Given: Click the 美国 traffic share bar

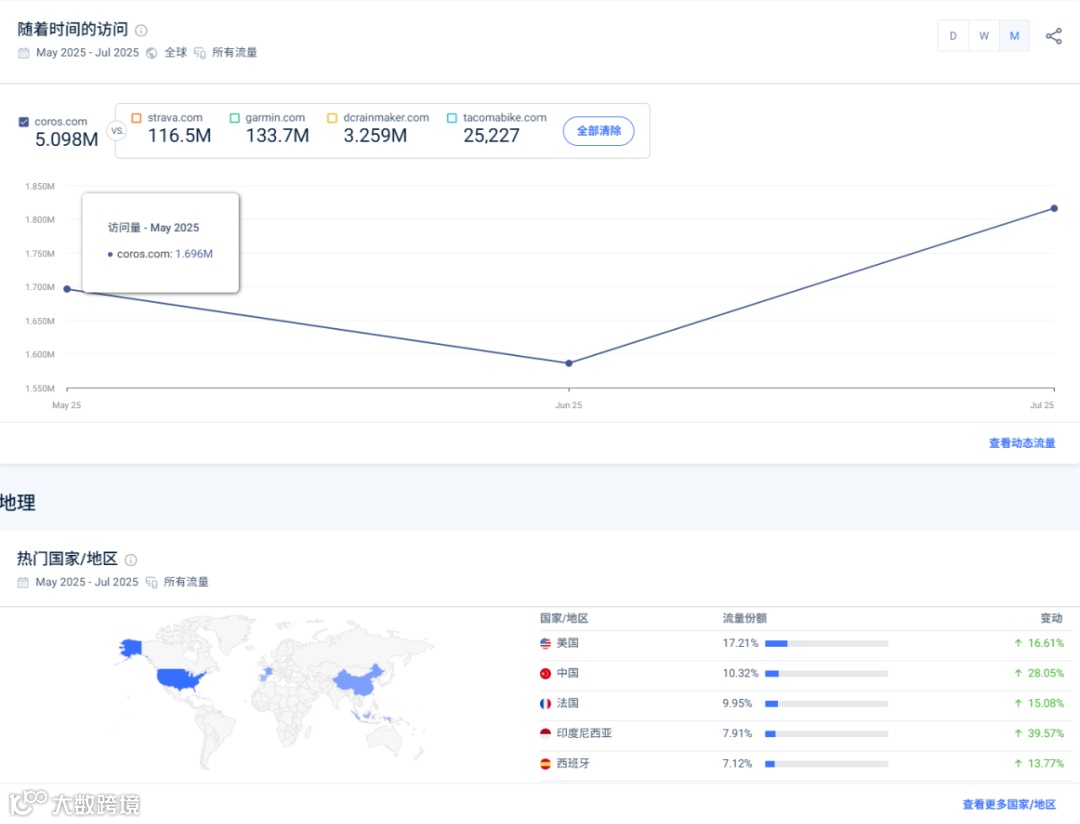Looking at the screenshot, I should (x=827, y=643).
